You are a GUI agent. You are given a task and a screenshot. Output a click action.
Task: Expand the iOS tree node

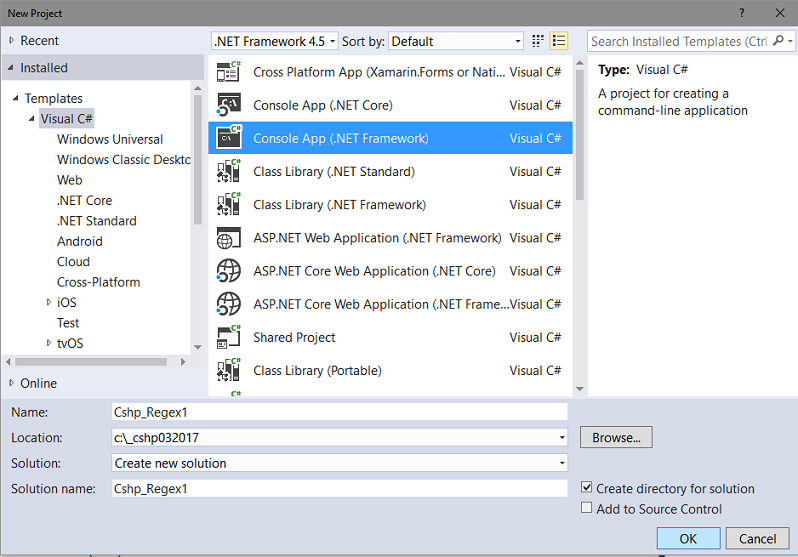click(49, 302)
